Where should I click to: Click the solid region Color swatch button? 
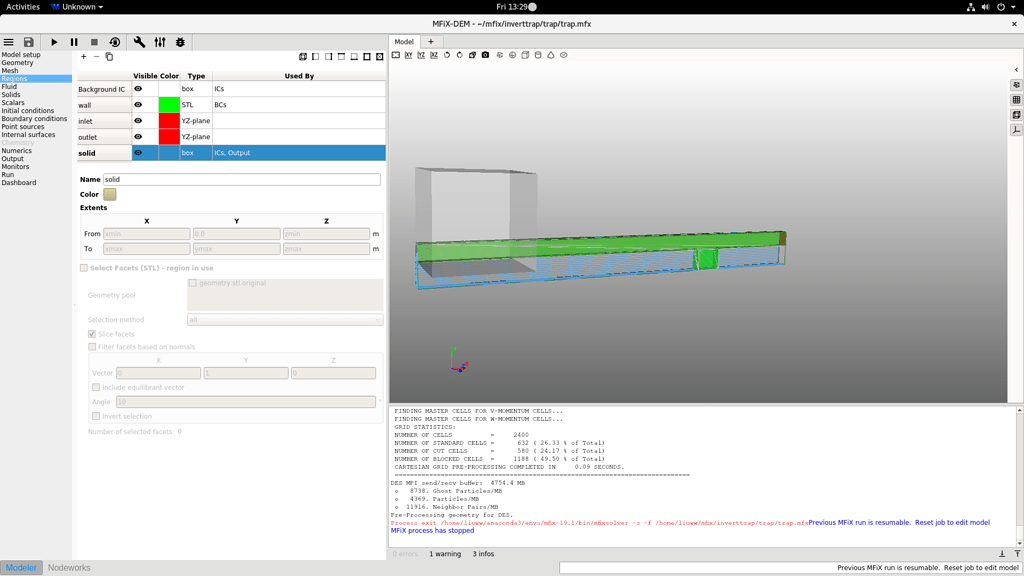110,194
